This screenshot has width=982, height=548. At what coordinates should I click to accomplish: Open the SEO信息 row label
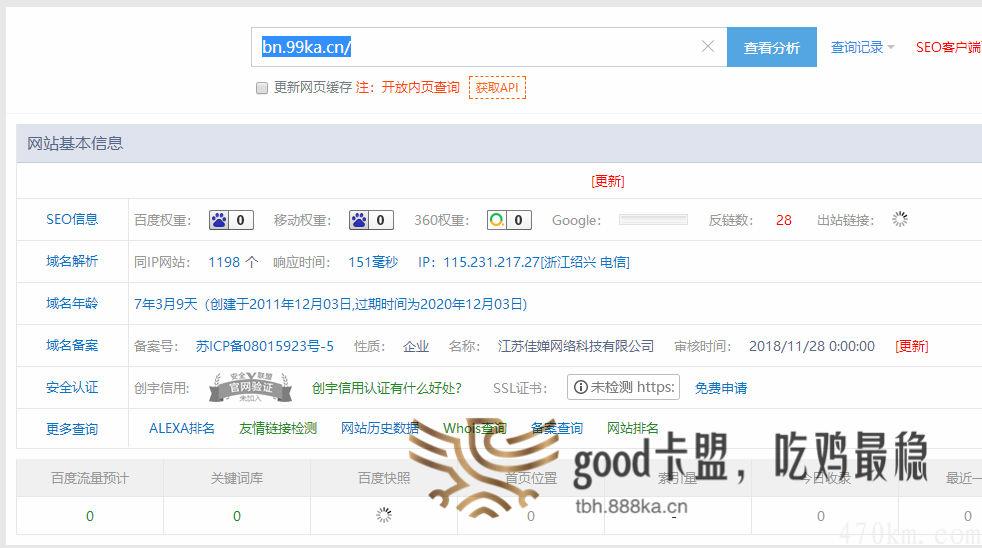(x=72, y=219)
